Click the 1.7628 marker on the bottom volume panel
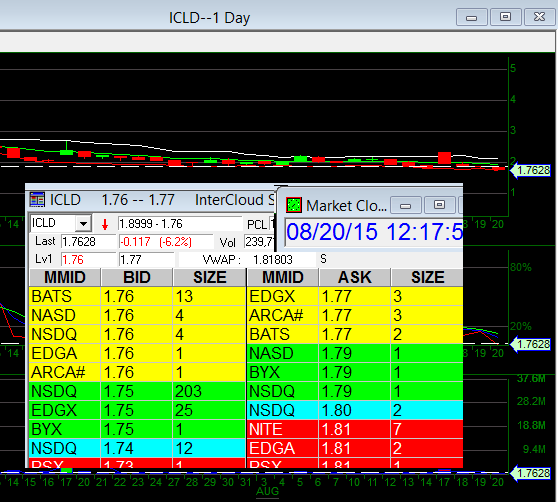Viewport: 558px width, 502px height. click(531, 474)
